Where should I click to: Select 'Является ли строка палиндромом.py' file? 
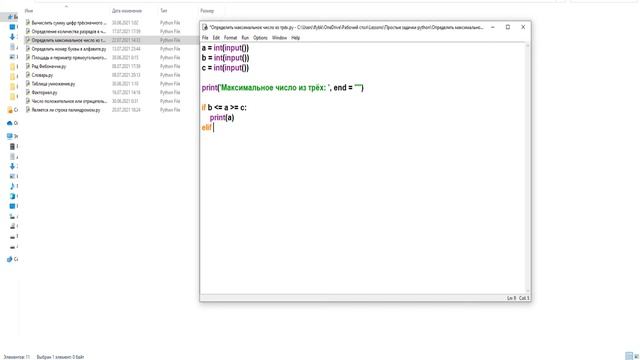pos(66,110)
